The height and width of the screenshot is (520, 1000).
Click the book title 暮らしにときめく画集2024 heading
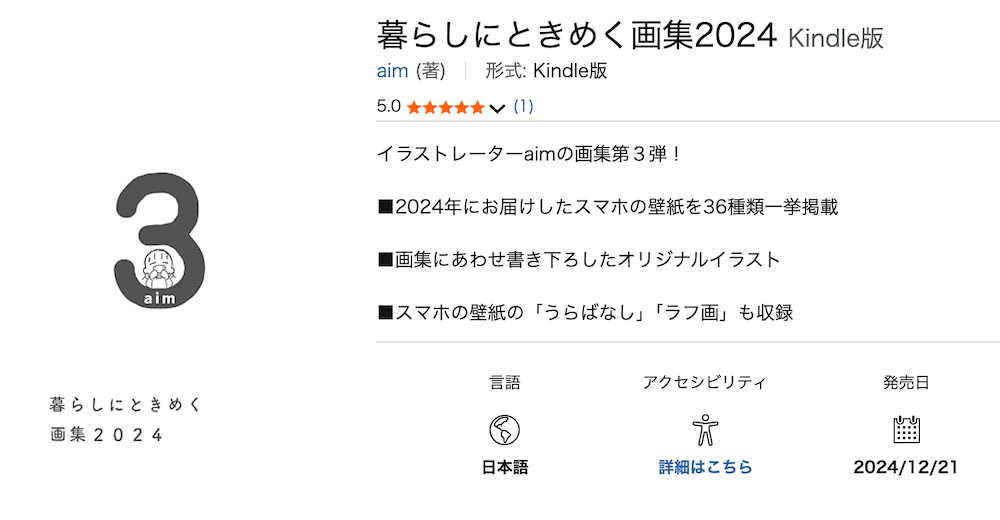tap(576, 35)
